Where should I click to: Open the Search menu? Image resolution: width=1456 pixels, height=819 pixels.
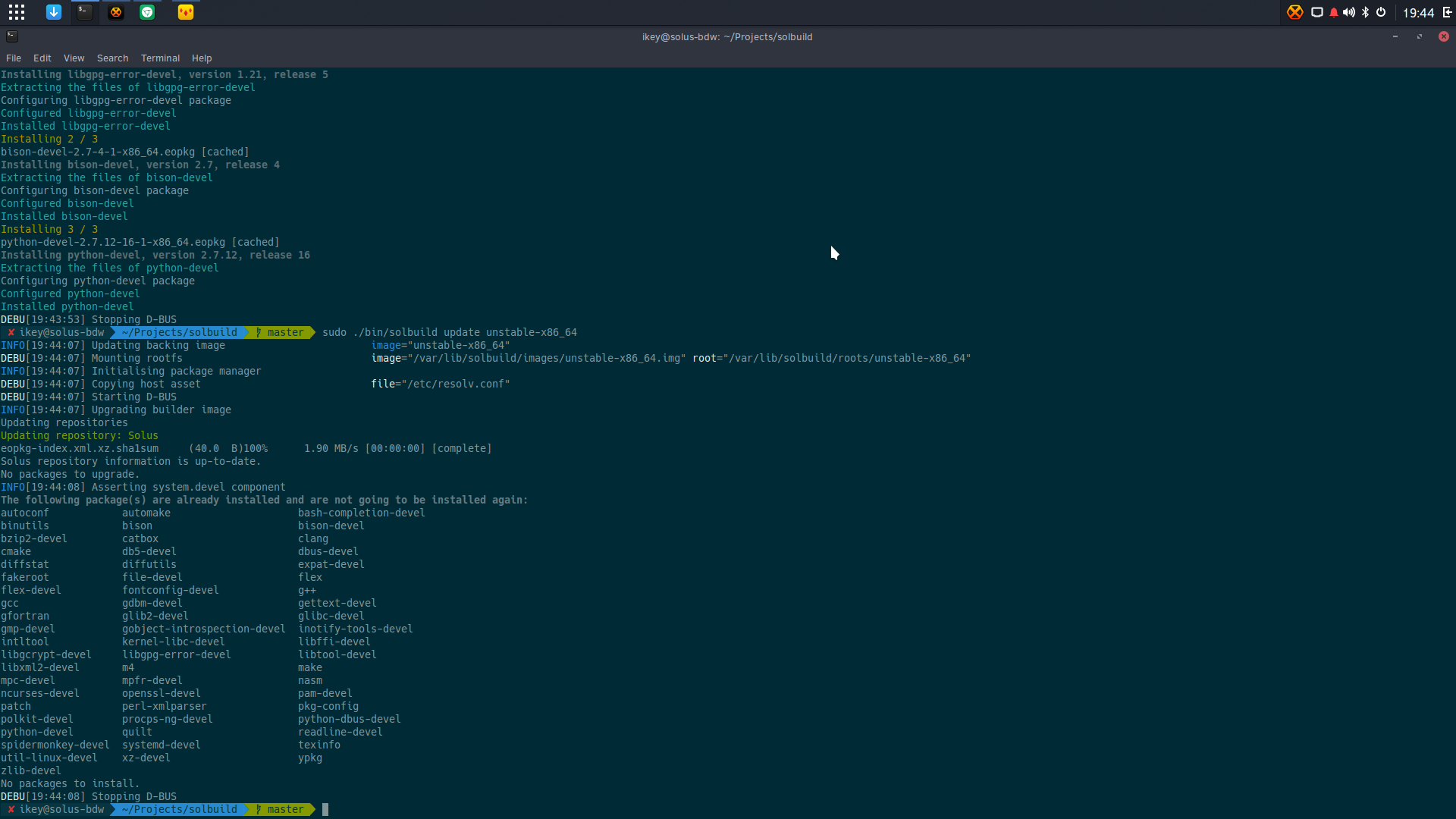pos(113,58)
